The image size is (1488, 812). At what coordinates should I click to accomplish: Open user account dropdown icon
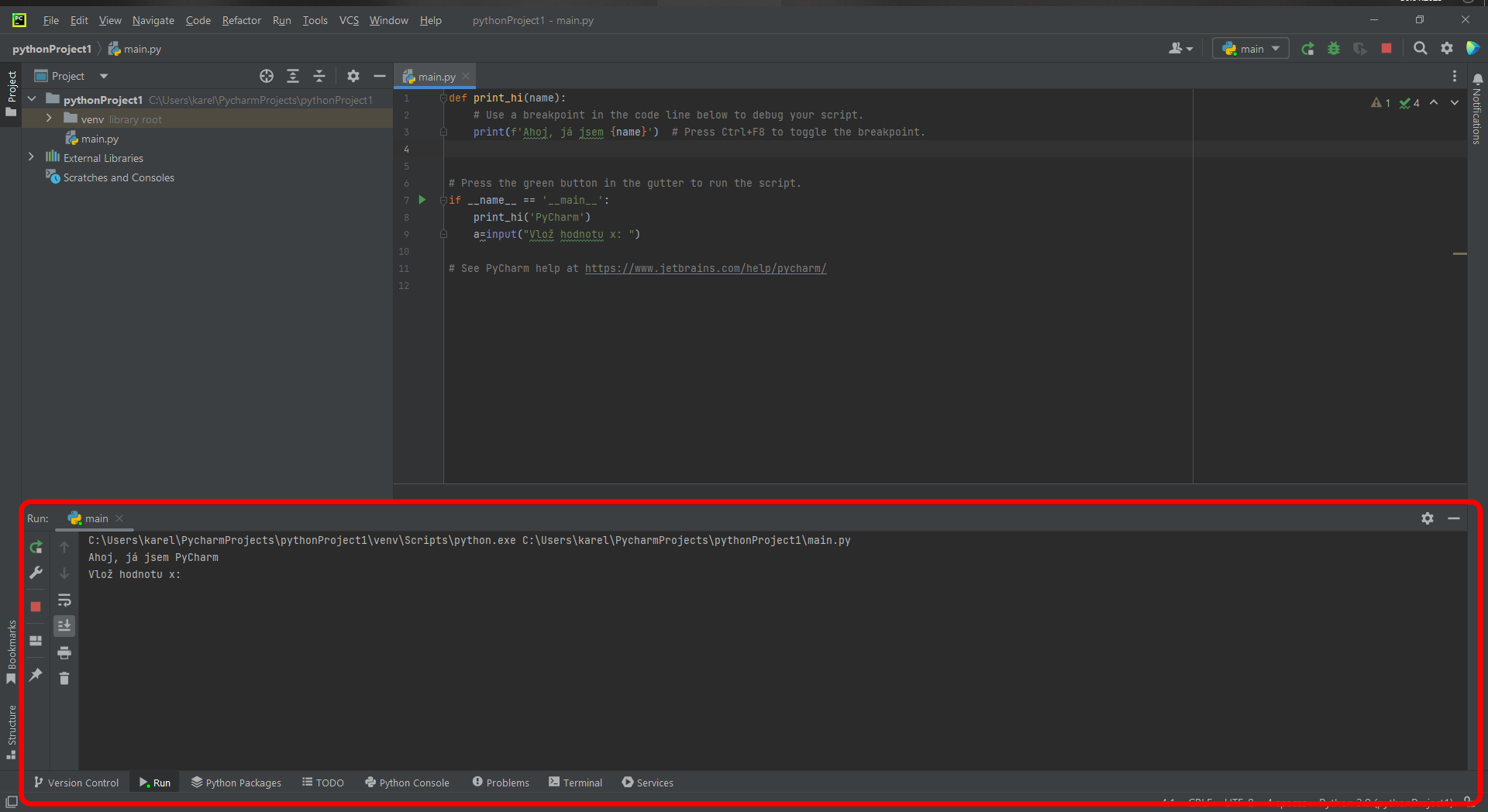1180,49
